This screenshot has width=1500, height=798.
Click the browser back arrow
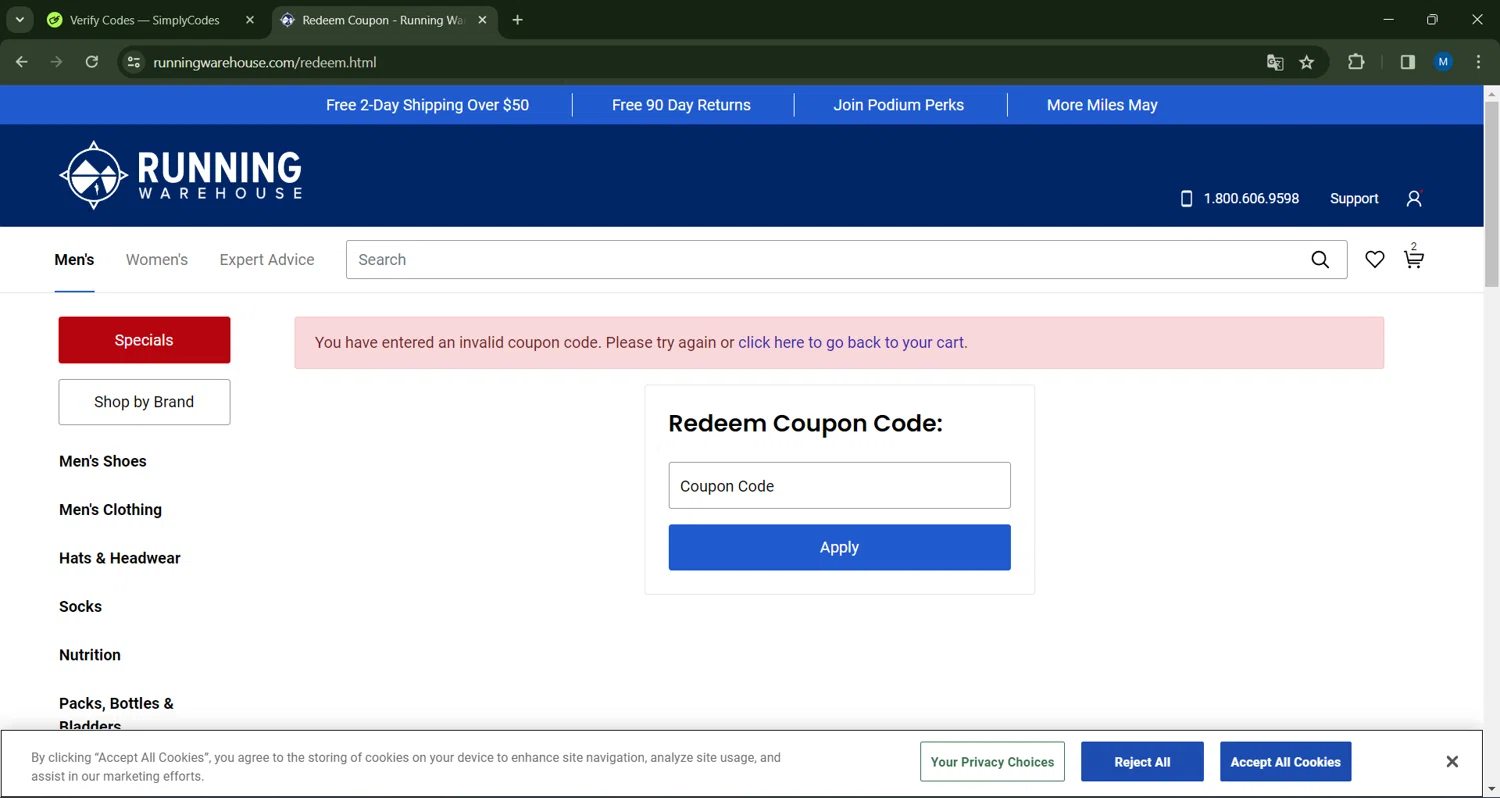22,62
